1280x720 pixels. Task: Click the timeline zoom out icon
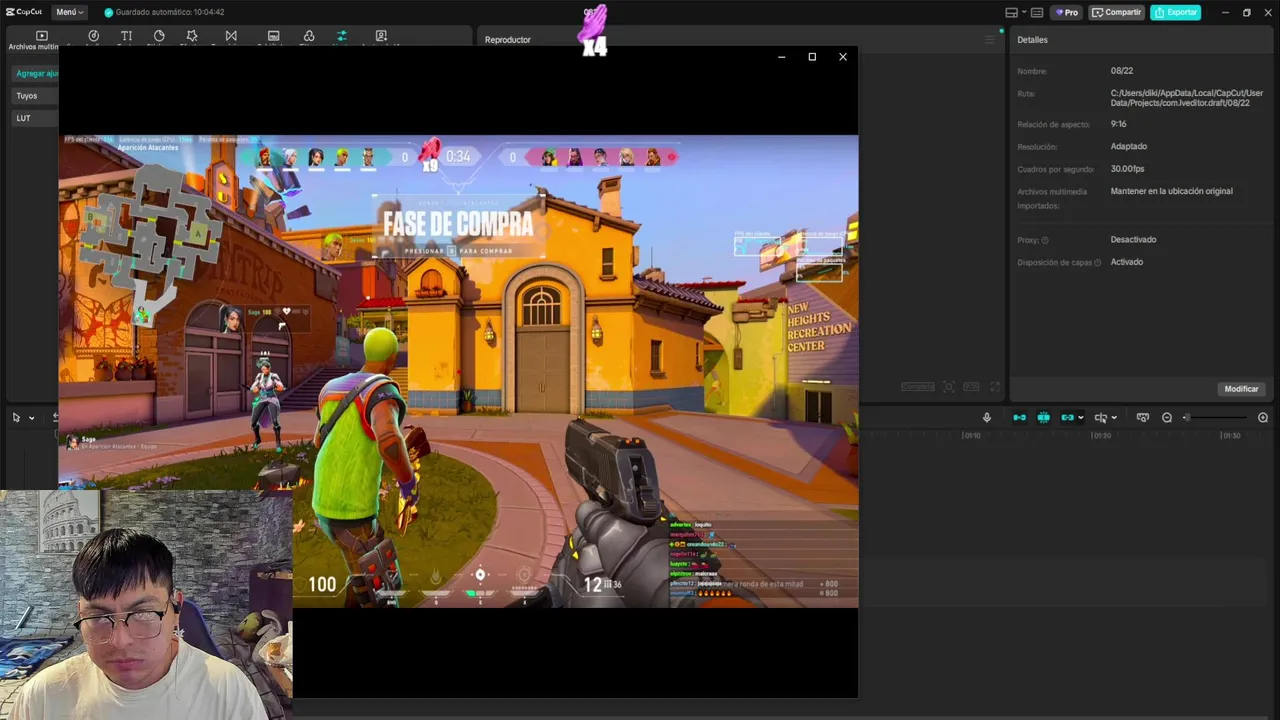[x=1167, y=418]
